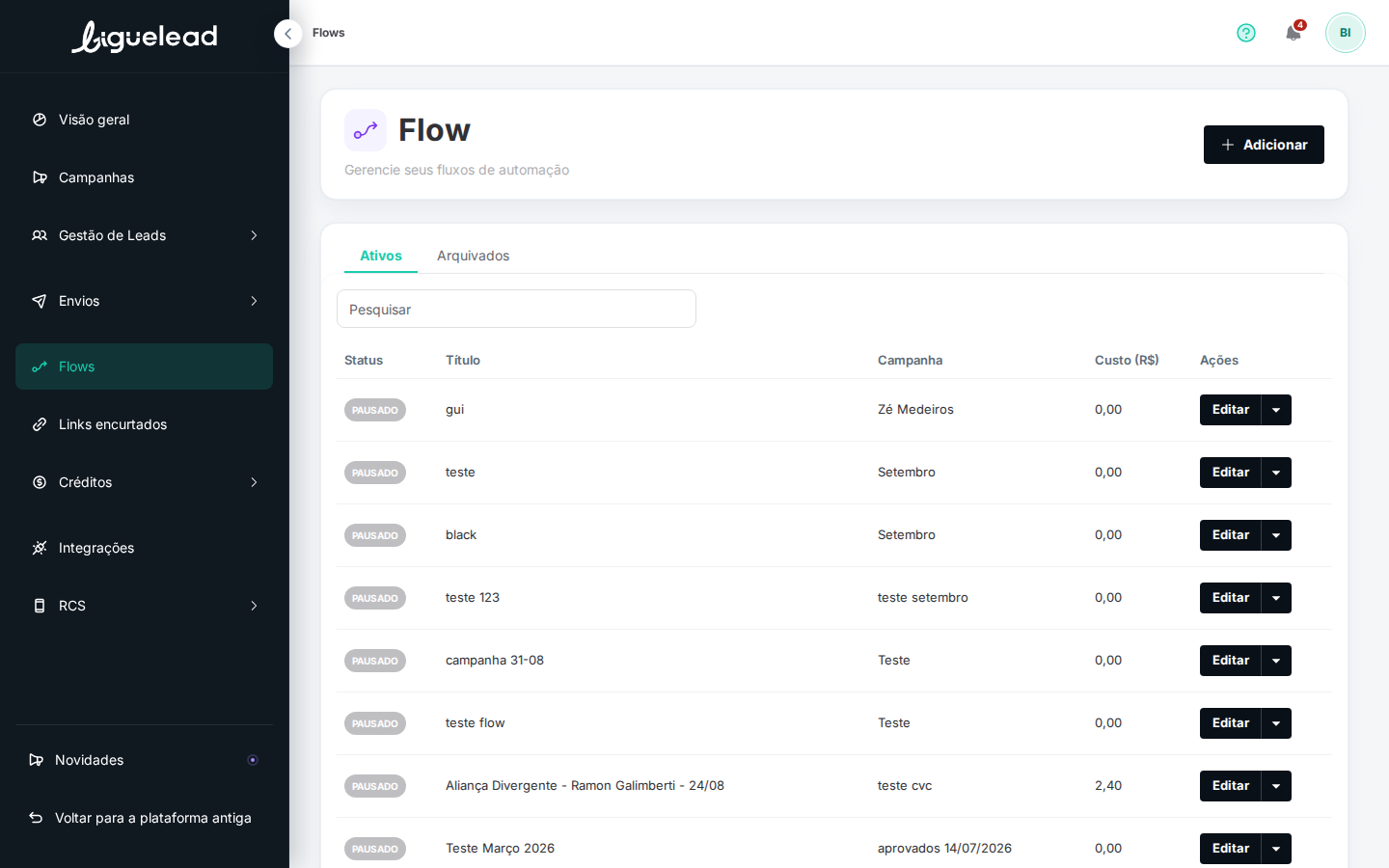Open the BI user avatar menu

1346,33
